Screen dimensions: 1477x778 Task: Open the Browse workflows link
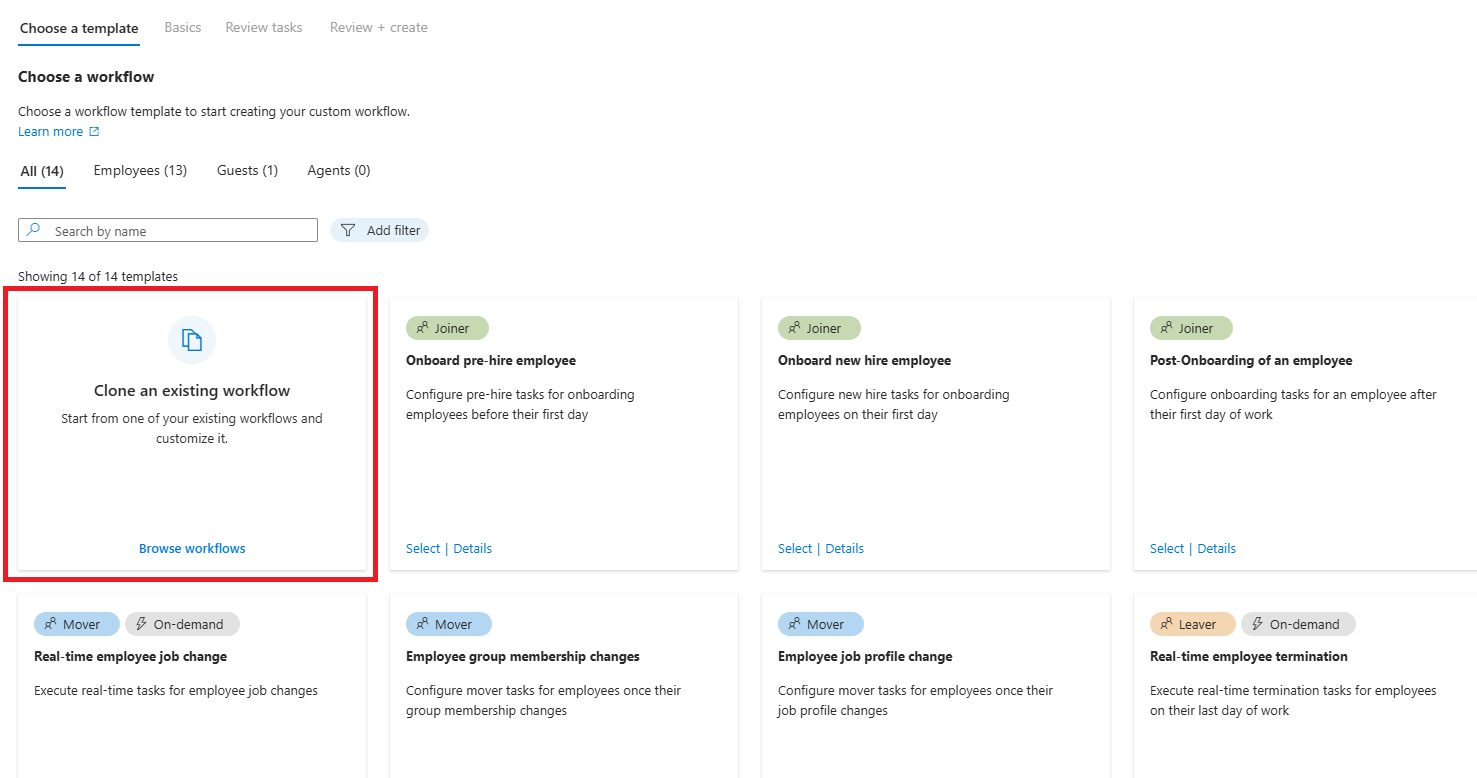point(192,548)
